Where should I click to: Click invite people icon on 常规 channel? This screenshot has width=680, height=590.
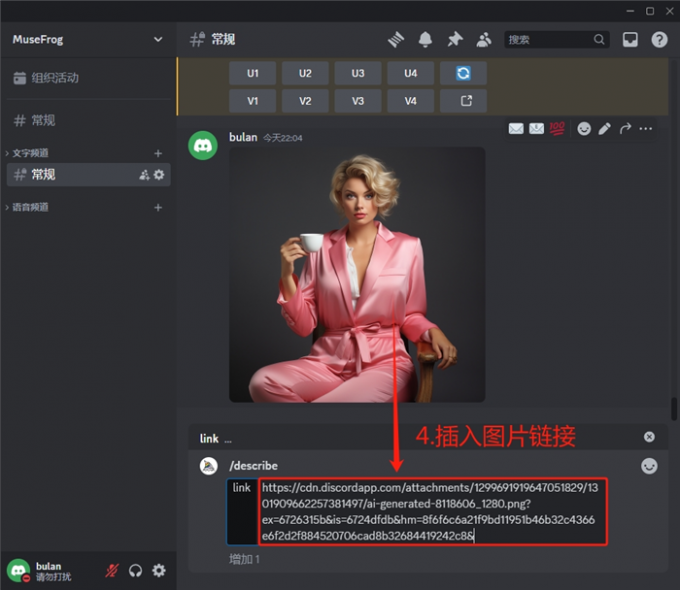tap(144, 175)
